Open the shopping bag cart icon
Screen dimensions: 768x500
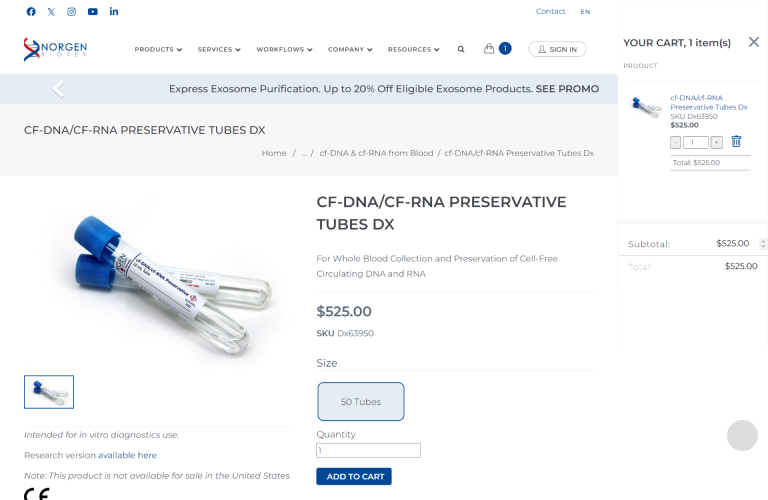click(x=489, y=48)
